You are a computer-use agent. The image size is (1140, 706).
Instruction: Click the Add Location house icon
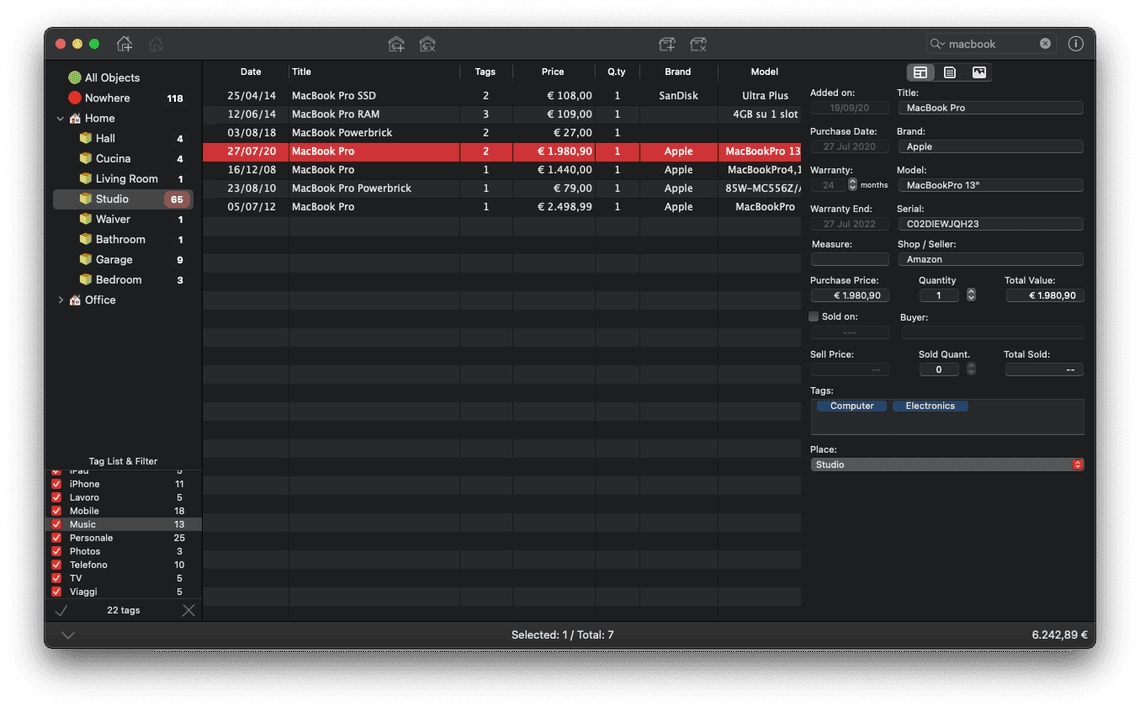[x=124, y=44]
